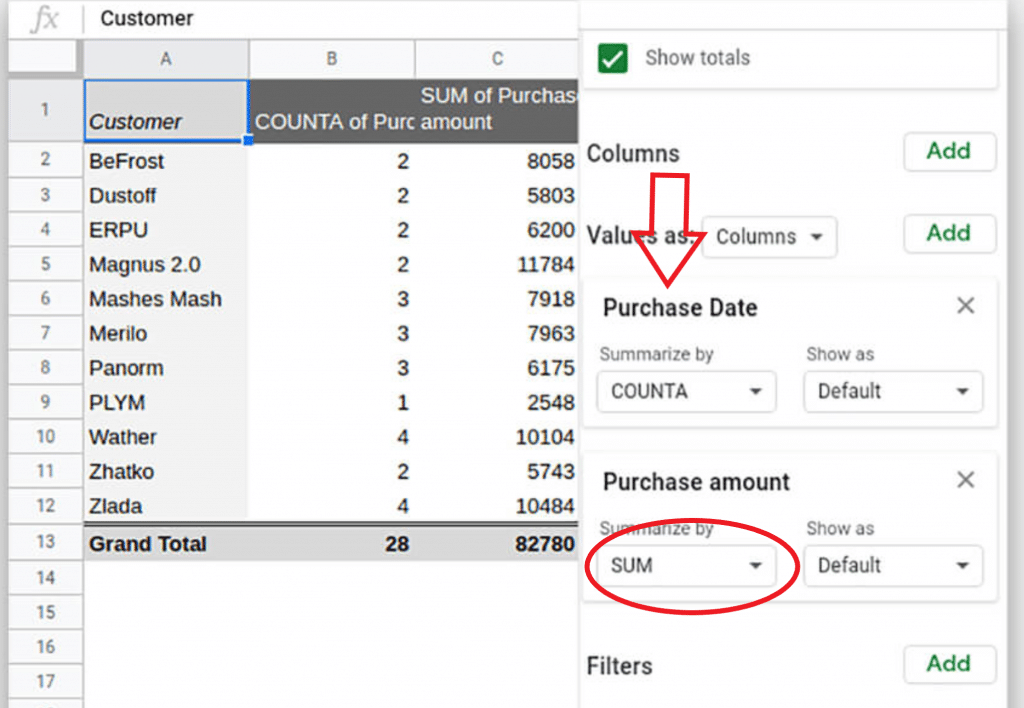Remove the Purchase amount value field

click(965, 480)
